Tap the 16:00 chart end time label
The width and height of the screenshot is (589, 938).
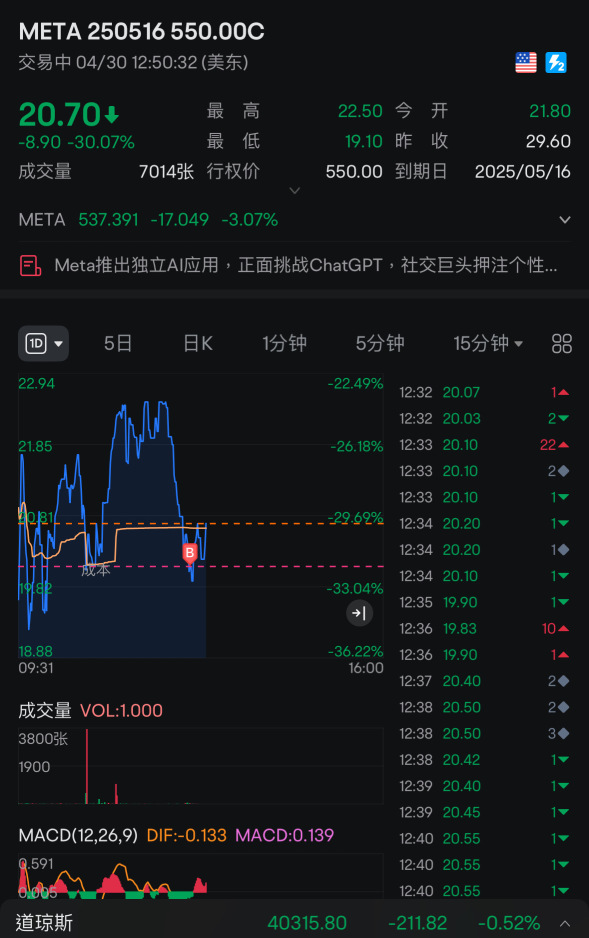(x=366, y=668)
